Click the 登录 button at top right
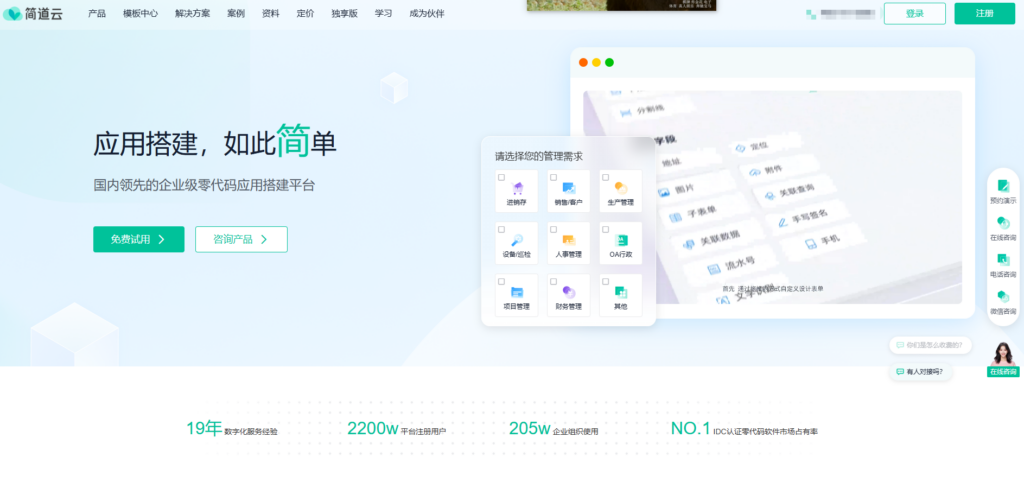This screenshot has width=1024, height=482. point(914,14)
